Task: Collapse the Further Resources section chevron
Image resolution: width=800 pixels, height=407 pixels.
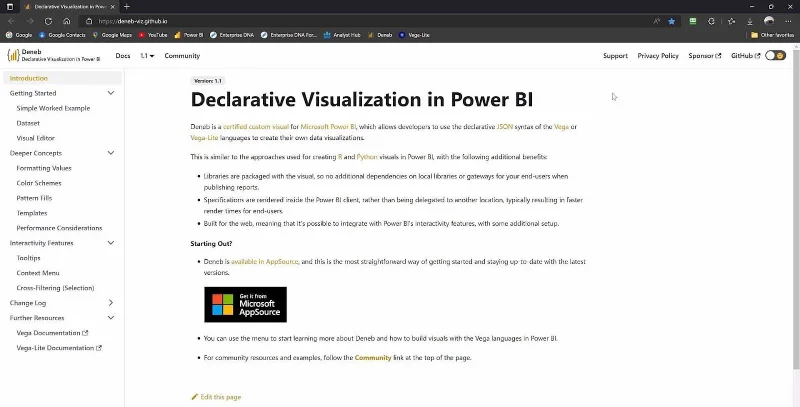Action: 111,318
